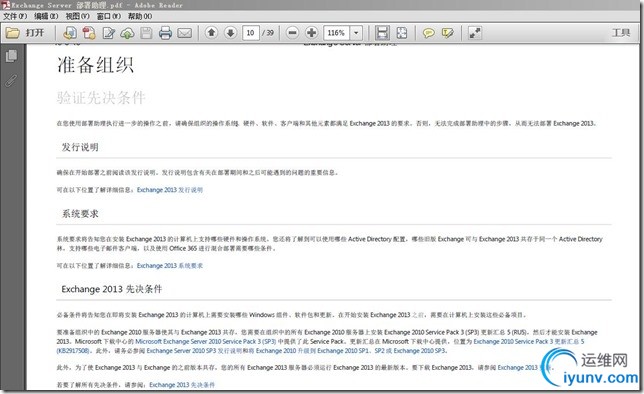Click the 准备组织 page title

pyautogui.click(x=95, y=65)
